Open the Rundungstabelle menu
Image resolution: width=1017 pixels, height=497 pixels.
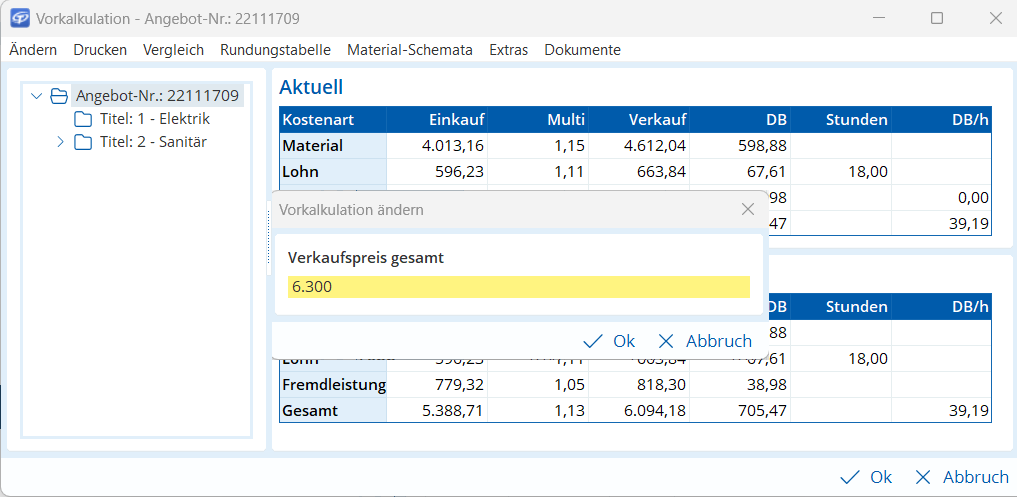click(x=275, y=50)
